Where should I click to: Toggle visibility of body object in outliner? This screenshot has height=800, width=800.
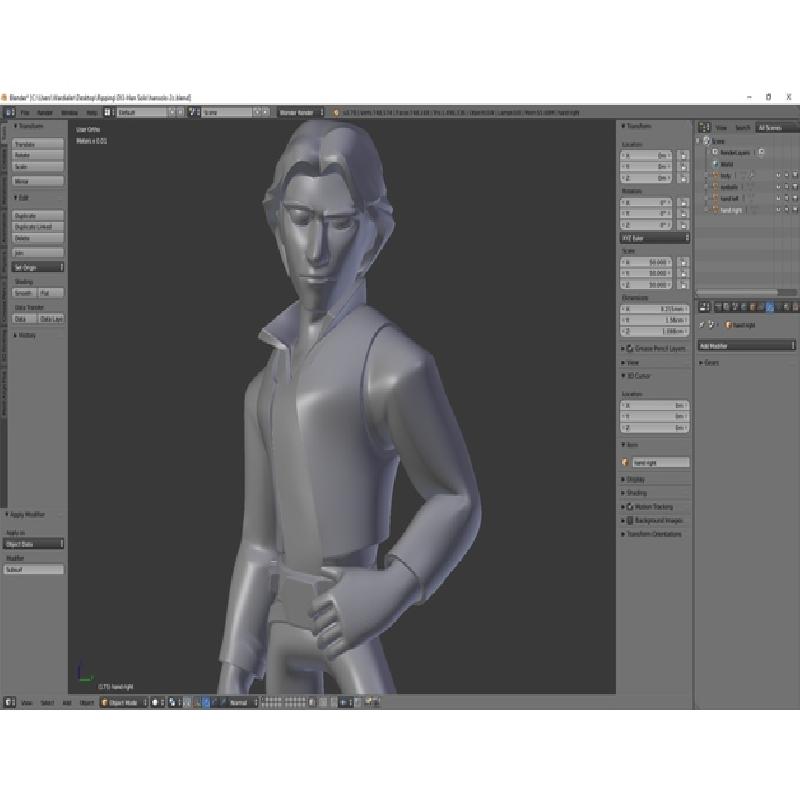point(778,176)
